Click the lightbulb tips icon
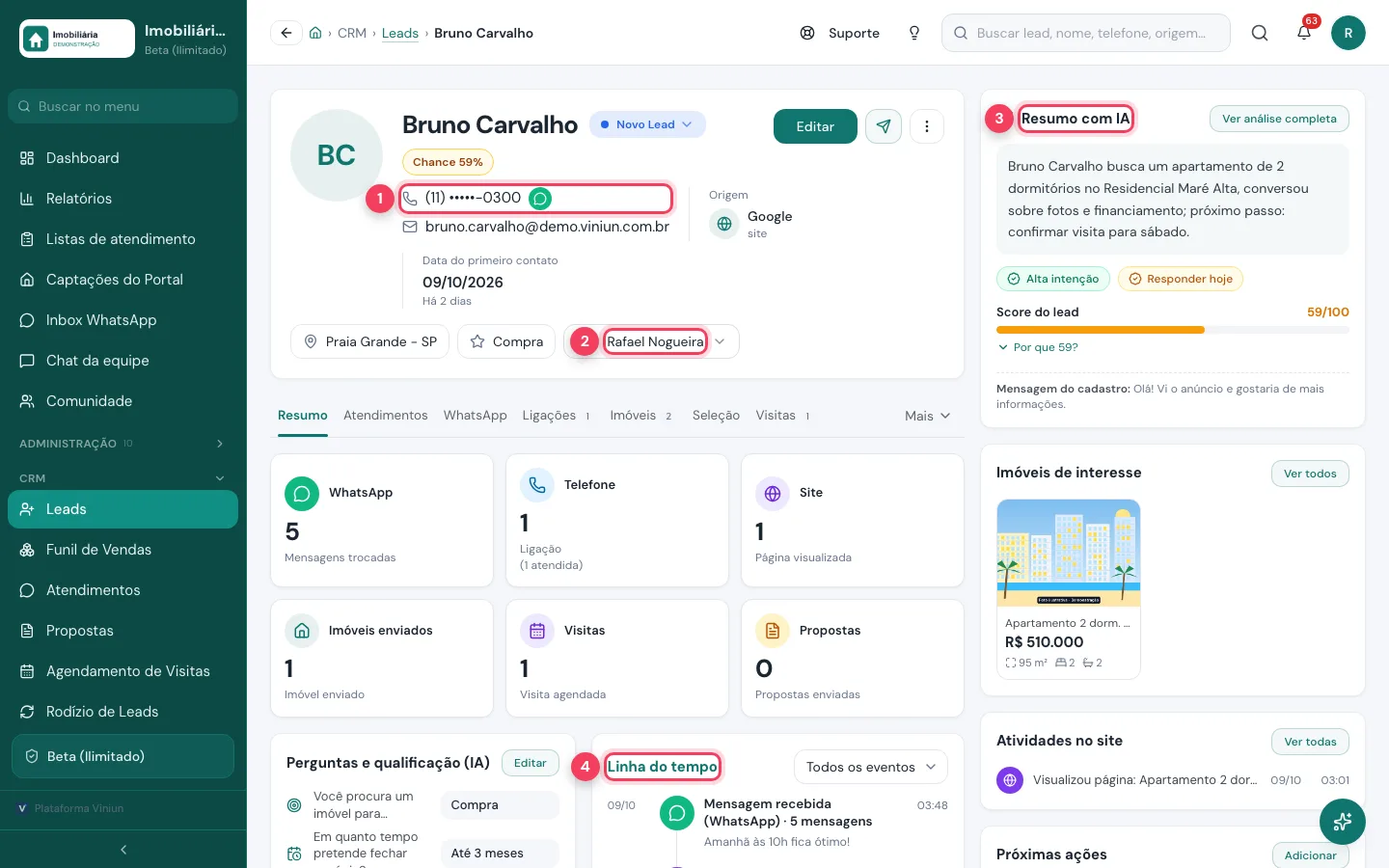 [914, 33]
